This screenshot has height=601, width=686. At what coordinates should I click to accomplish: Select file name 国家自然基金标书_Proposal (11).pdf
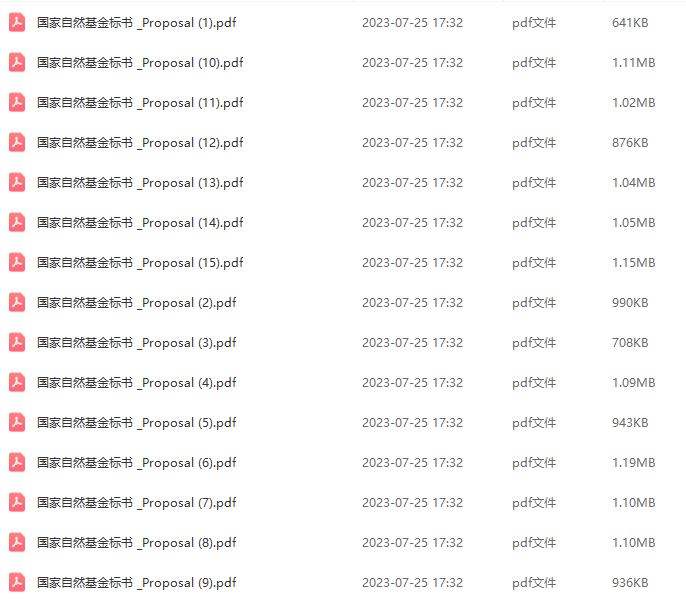[140, 103]
